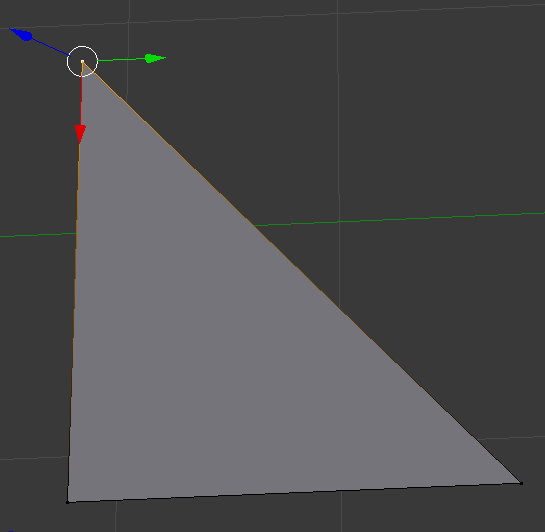This screenshot has width=545, height=532.
Task: Select the bottom-left vertex of the triangle
Action: tap(67, 502)
